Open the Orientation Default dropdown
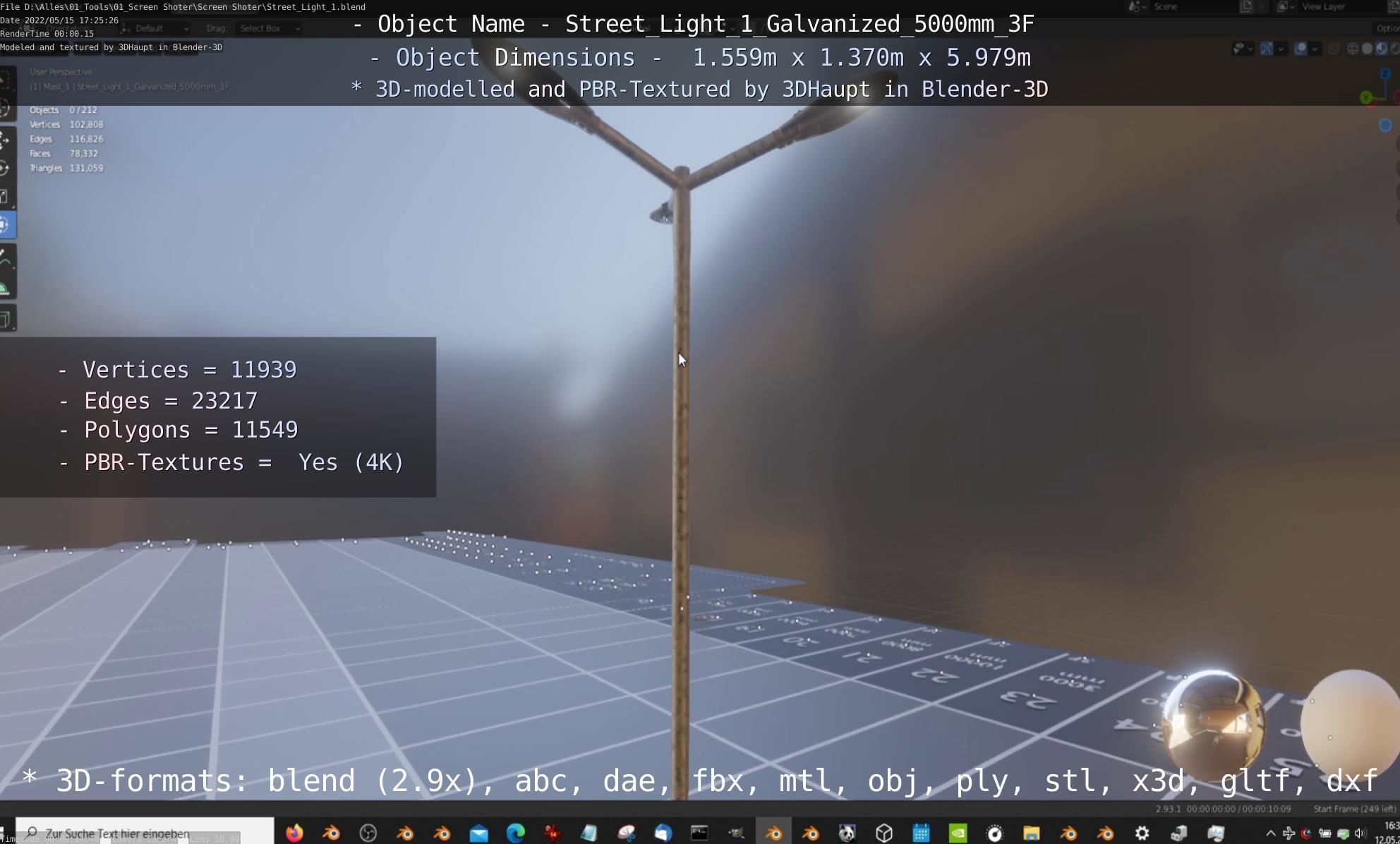The image size is (1400, 844). tap(155, 28)
